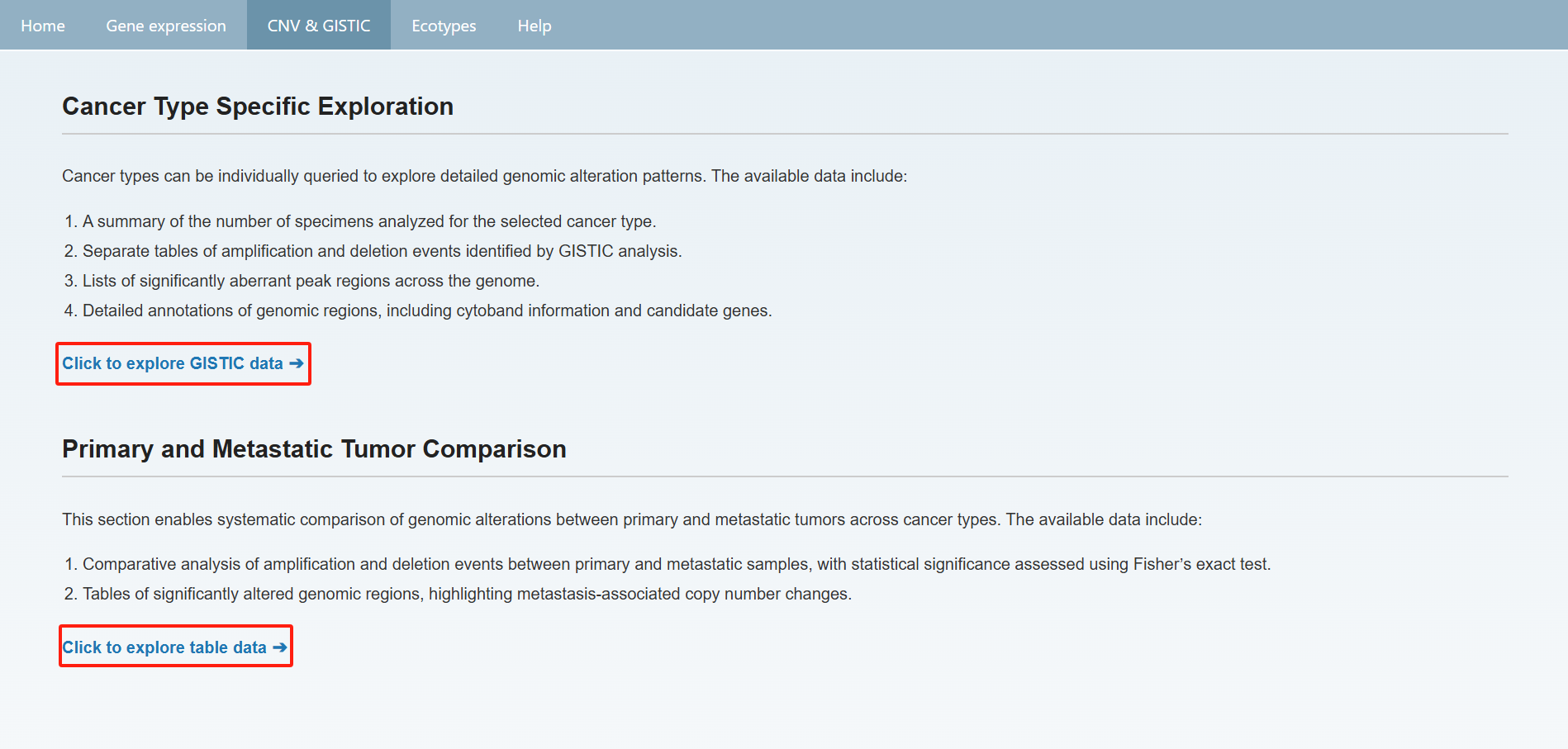
Task: Click arrow icon after GISTIC data link
Action: point(297,363)
